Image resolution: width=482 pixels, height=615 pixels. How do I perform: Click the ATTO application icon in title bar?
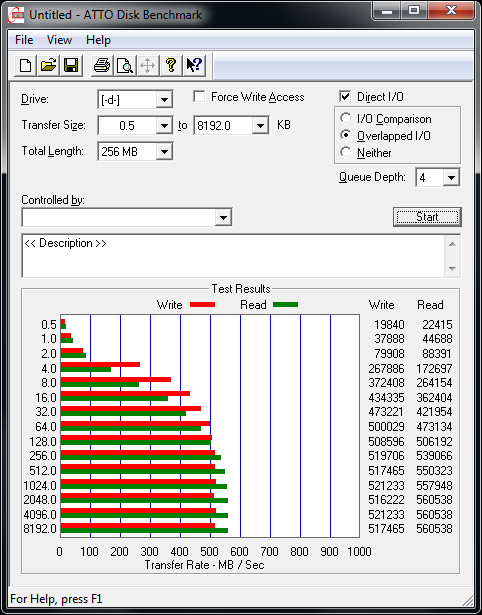coord(17,16)
